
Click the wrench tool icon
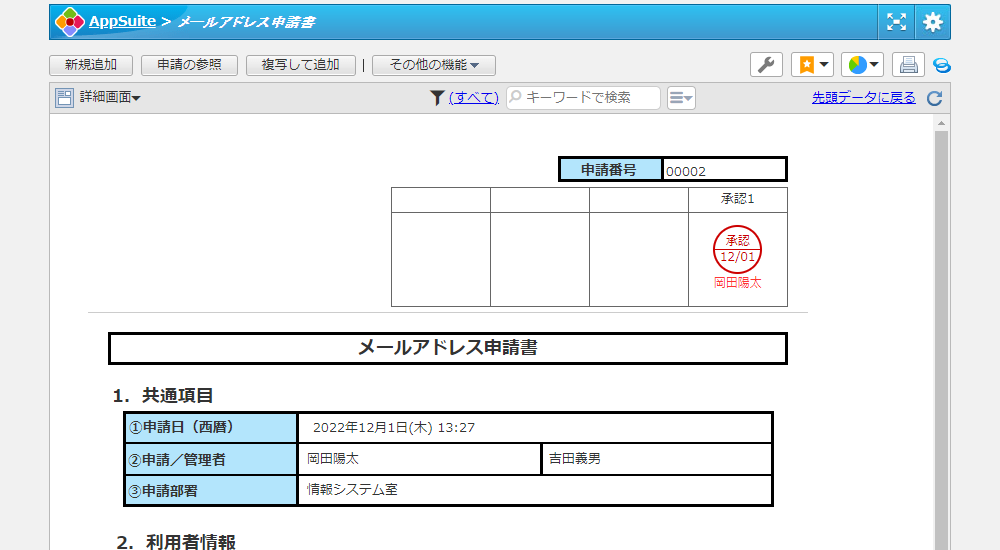[x=766, y=65]
